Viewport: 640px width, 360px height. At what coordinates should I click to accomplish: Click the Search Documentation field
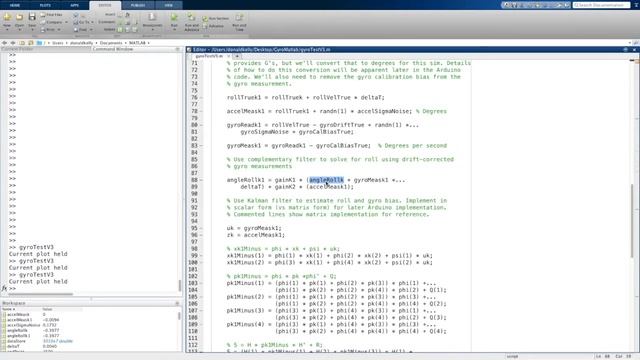pyautogui.click(x=601, y=5)
